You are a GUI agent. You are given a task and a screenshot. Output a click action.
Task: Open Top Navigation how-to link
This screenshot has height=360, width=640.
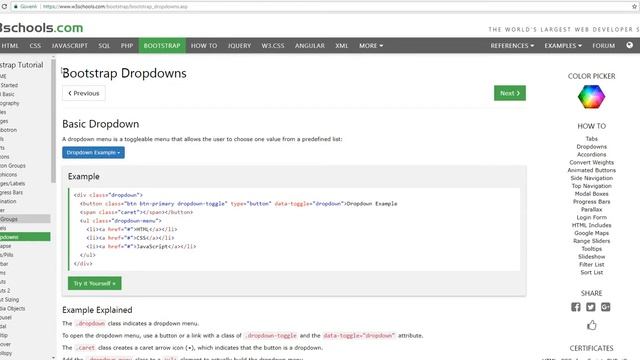(x=591, y=186)
